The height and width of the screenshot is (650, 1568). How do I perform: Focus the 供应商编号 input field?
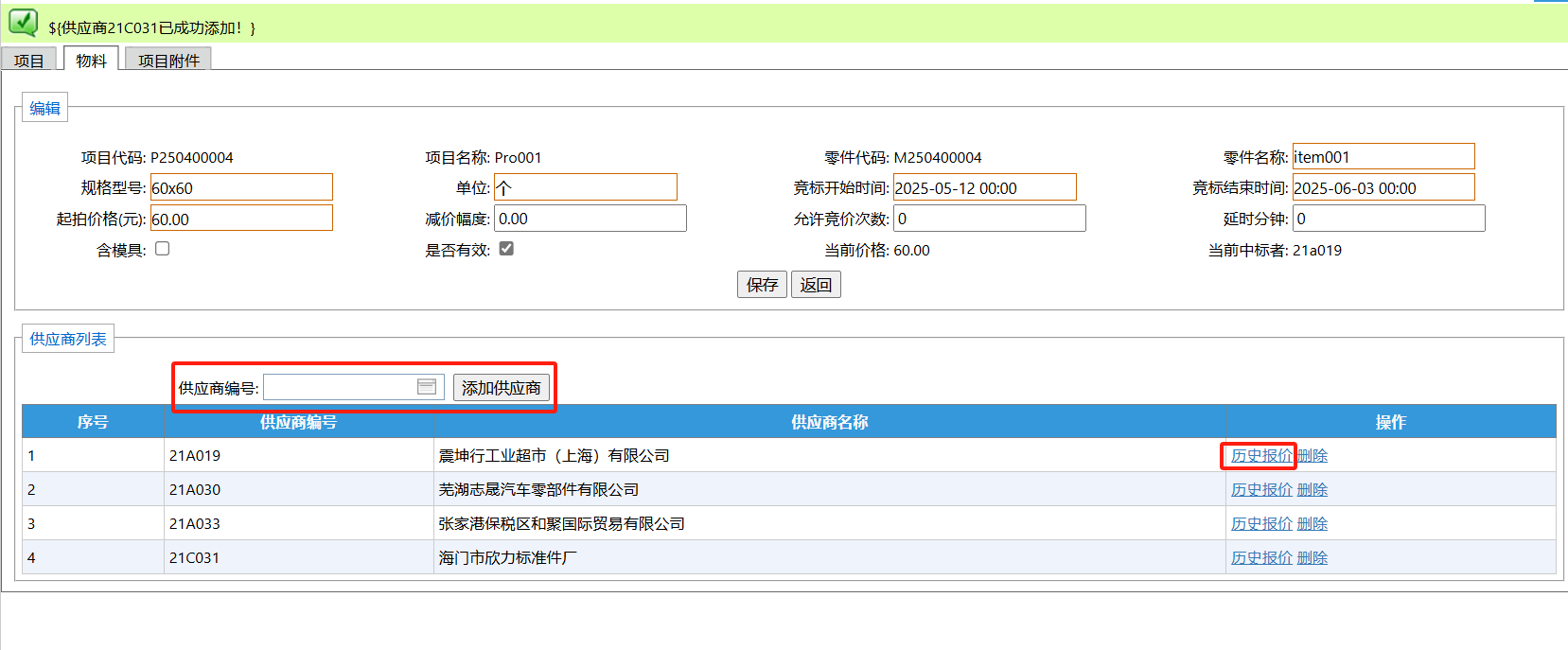coord(339,387)
